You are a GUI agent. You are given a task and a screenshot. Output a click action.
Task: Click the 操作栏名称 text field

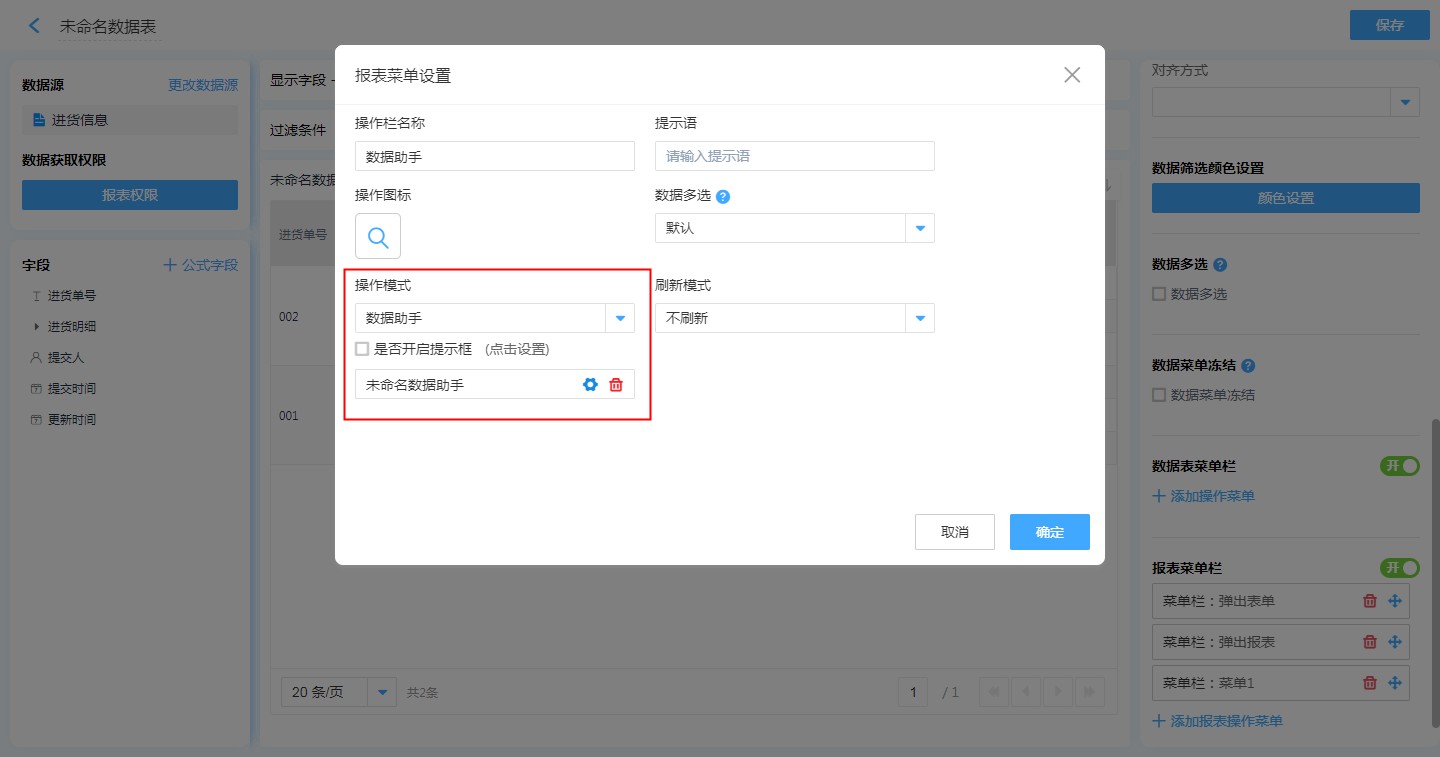(494, 156)
